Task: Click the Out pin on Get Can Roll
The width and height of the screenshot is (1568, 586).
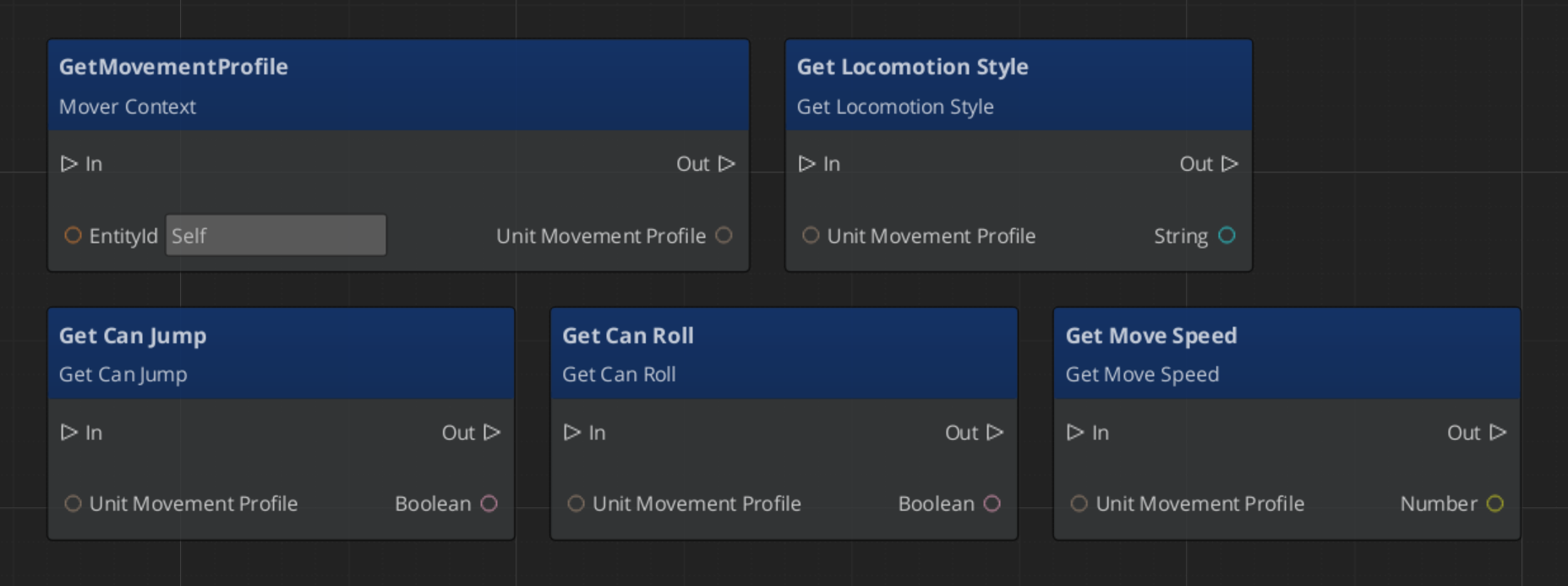Action: click(995, 433)
